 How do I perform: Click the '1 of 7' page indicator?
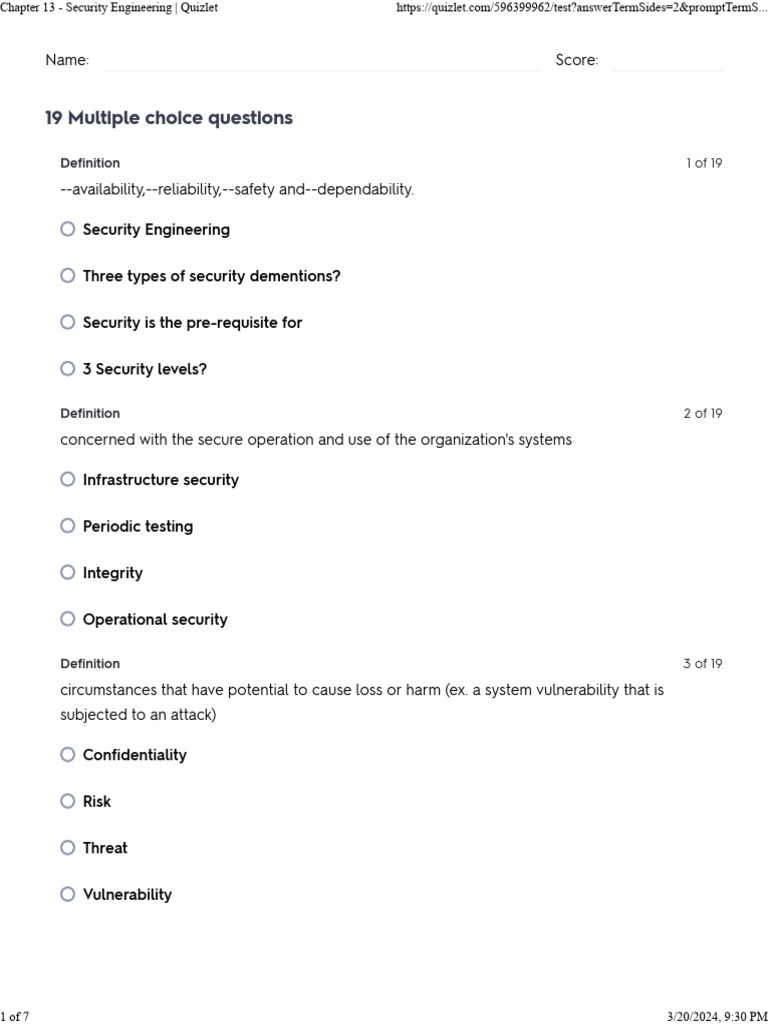click(15, 1016)
